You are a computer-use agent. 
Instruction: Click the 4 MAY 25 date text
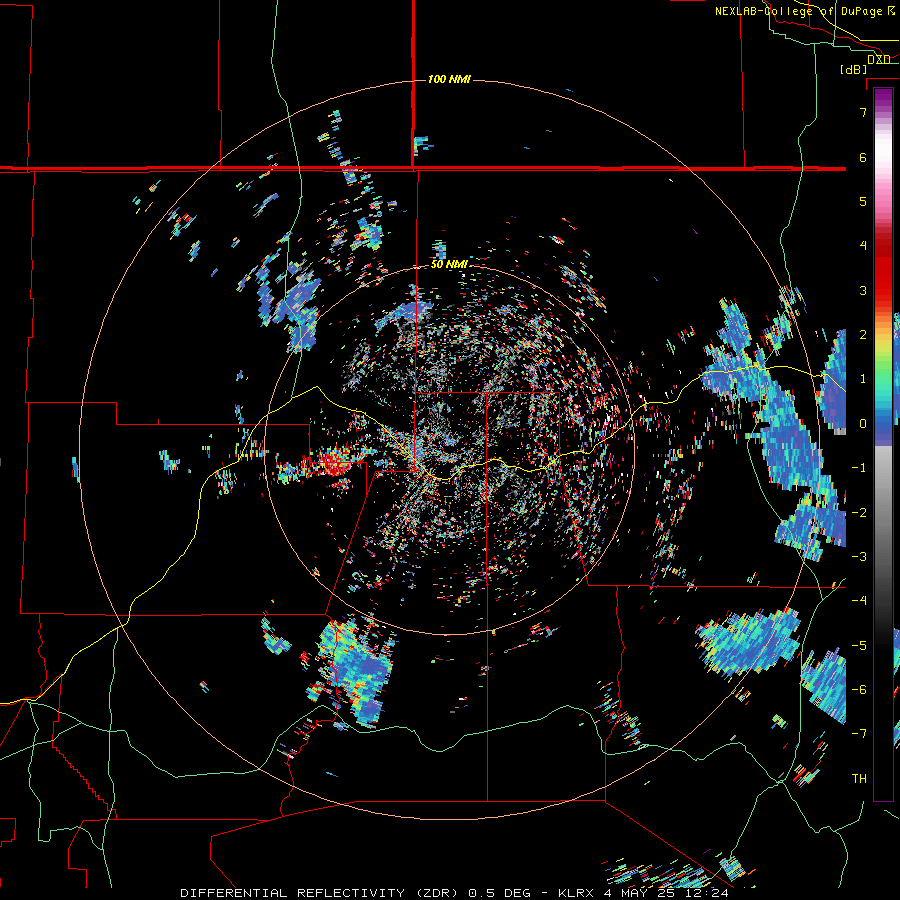click(639, 893)
